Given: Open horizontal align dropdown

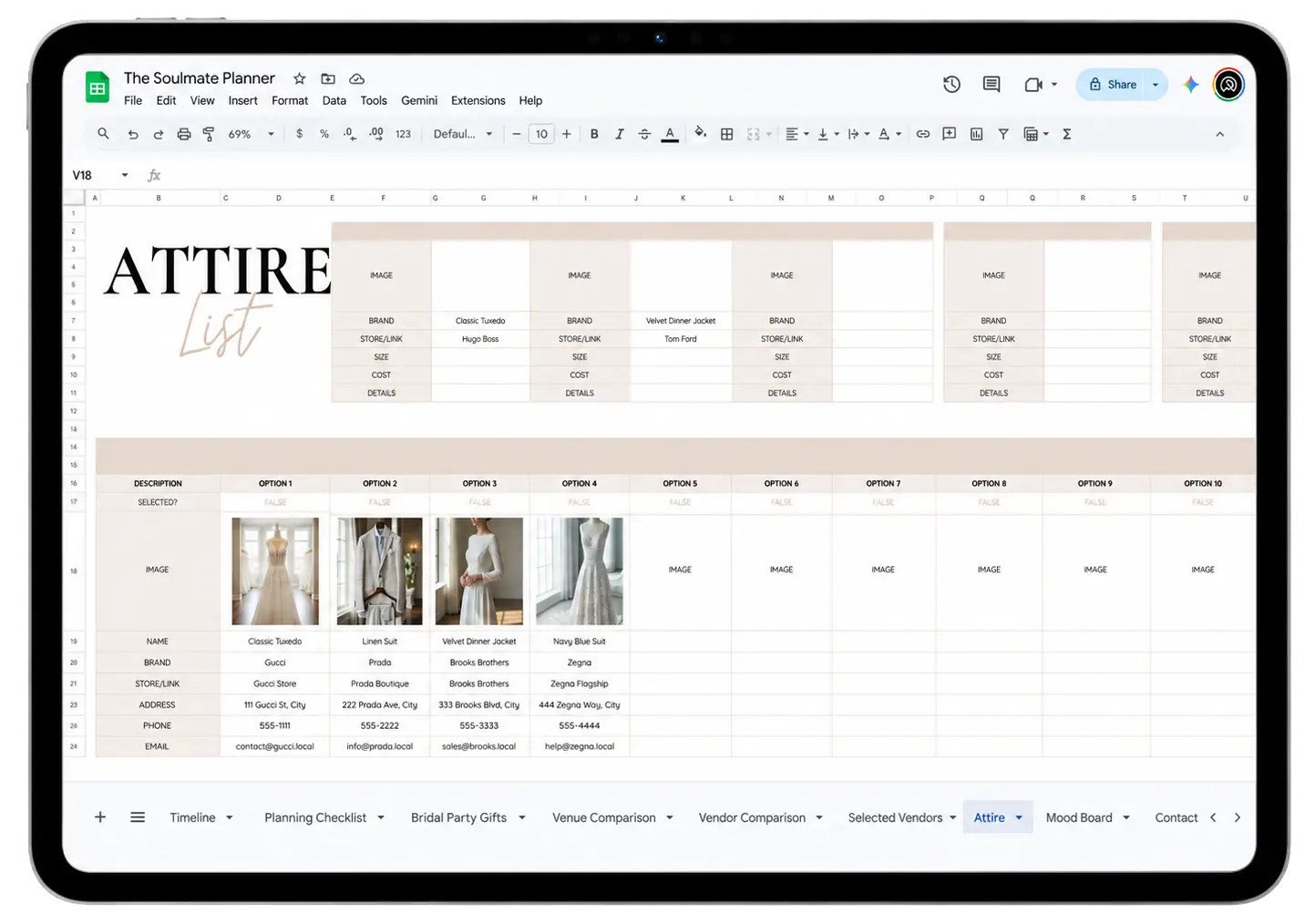Looking at the screenshot, I should click(x=797, y=134).
